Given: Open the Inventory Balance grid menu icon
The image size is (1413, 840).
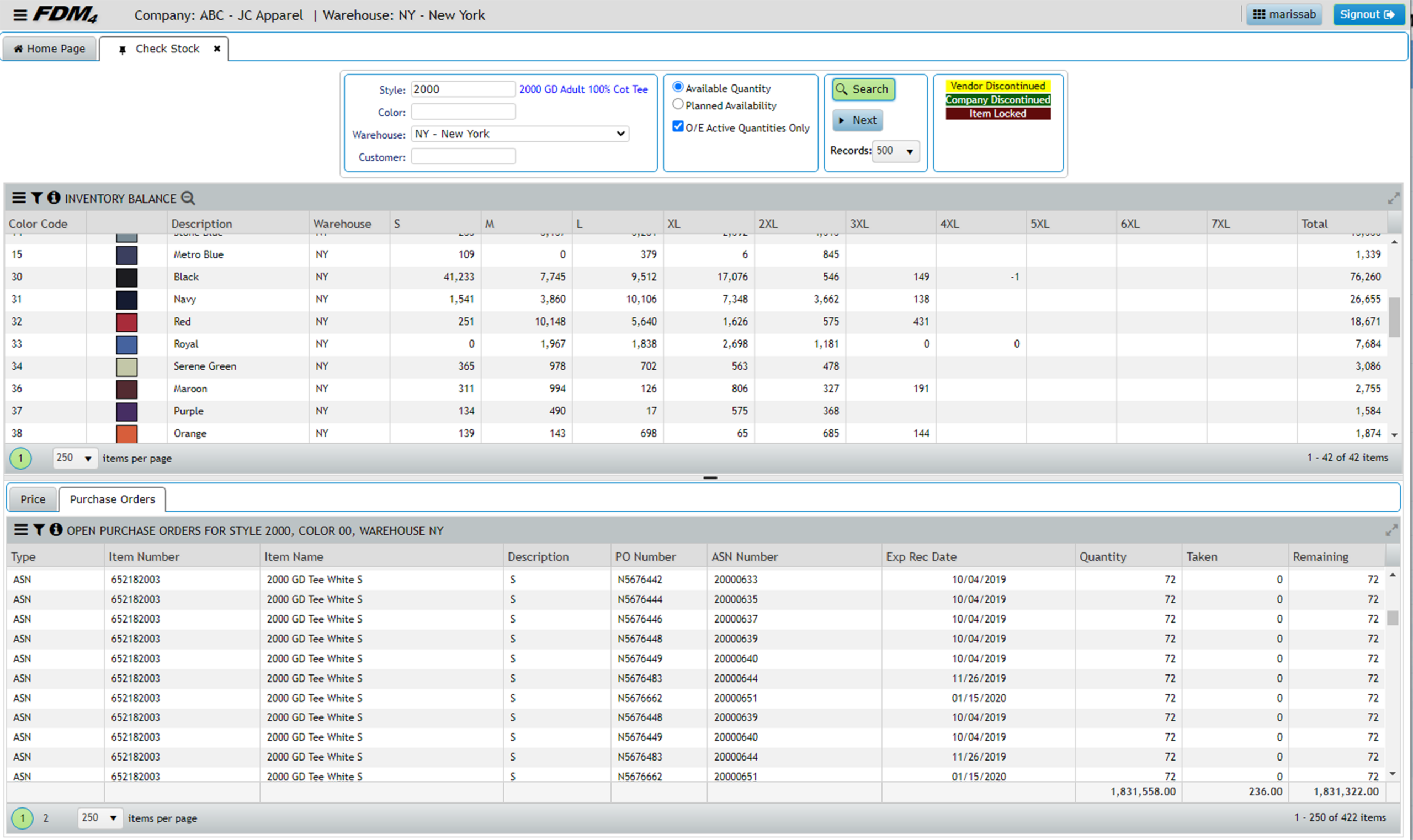Looking at the screenshot, I should coord(19,198).
